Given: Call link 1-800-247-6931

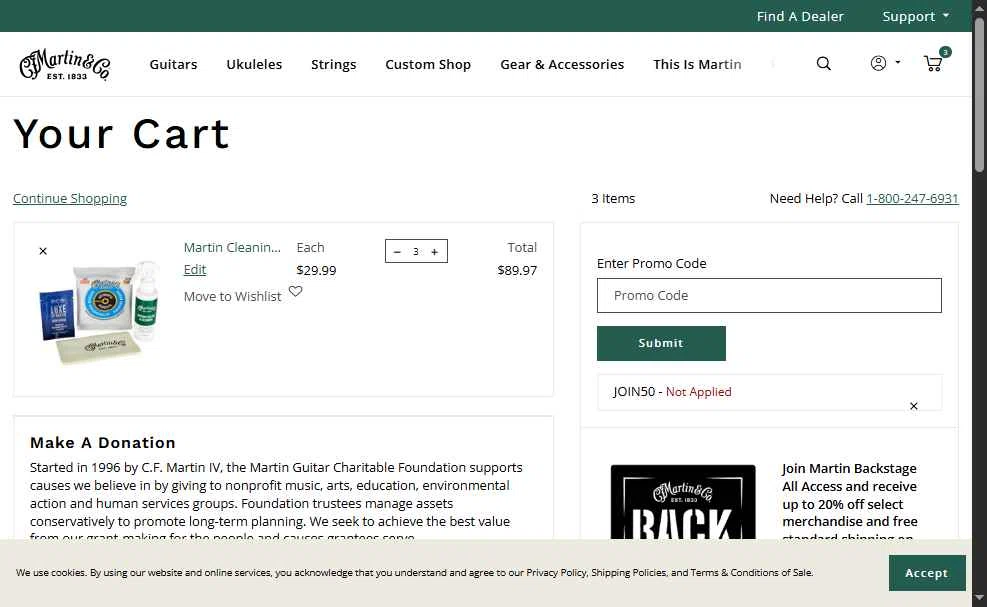Looking at the screenshot, I should (912, 198).
